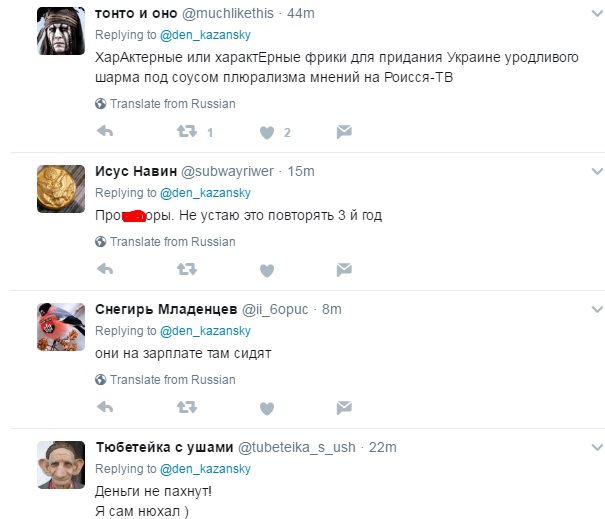Translate the Снегирь Младенцев tweet from Russian

(166, 380)
